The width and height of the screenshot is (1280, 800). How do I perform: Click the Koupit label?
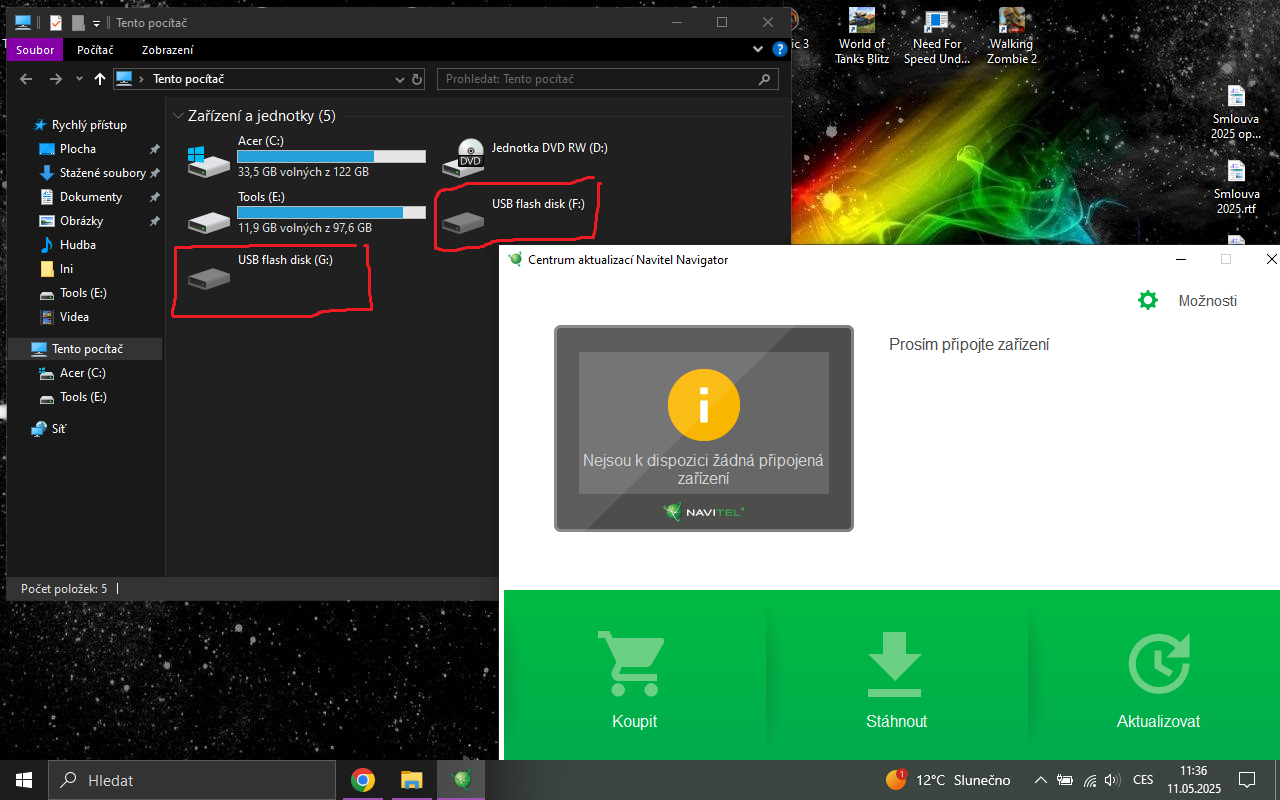tap(634, 721)
